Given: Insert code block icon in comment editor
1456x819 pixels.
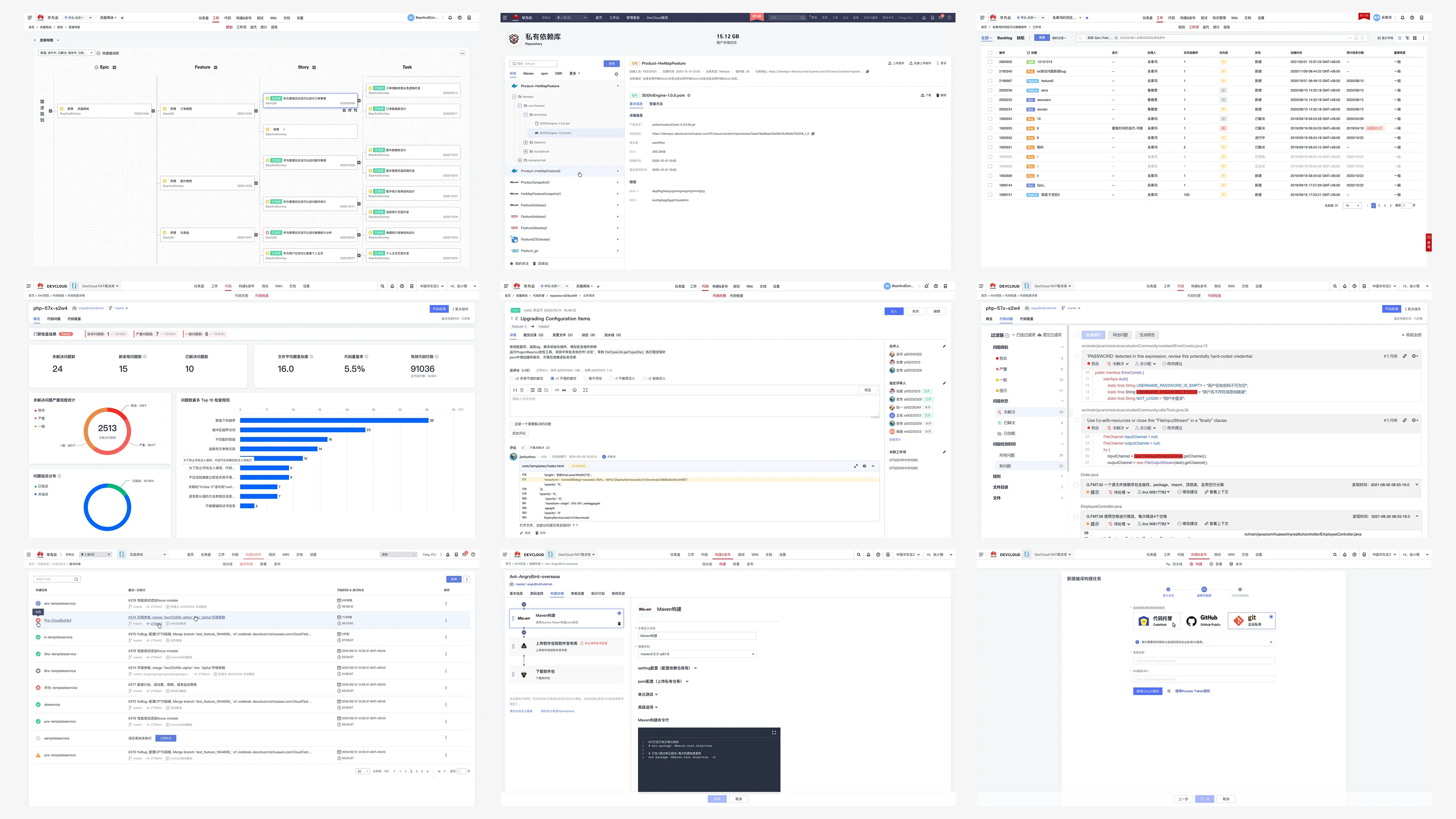Looking at the screenshot, I should 557,390.
